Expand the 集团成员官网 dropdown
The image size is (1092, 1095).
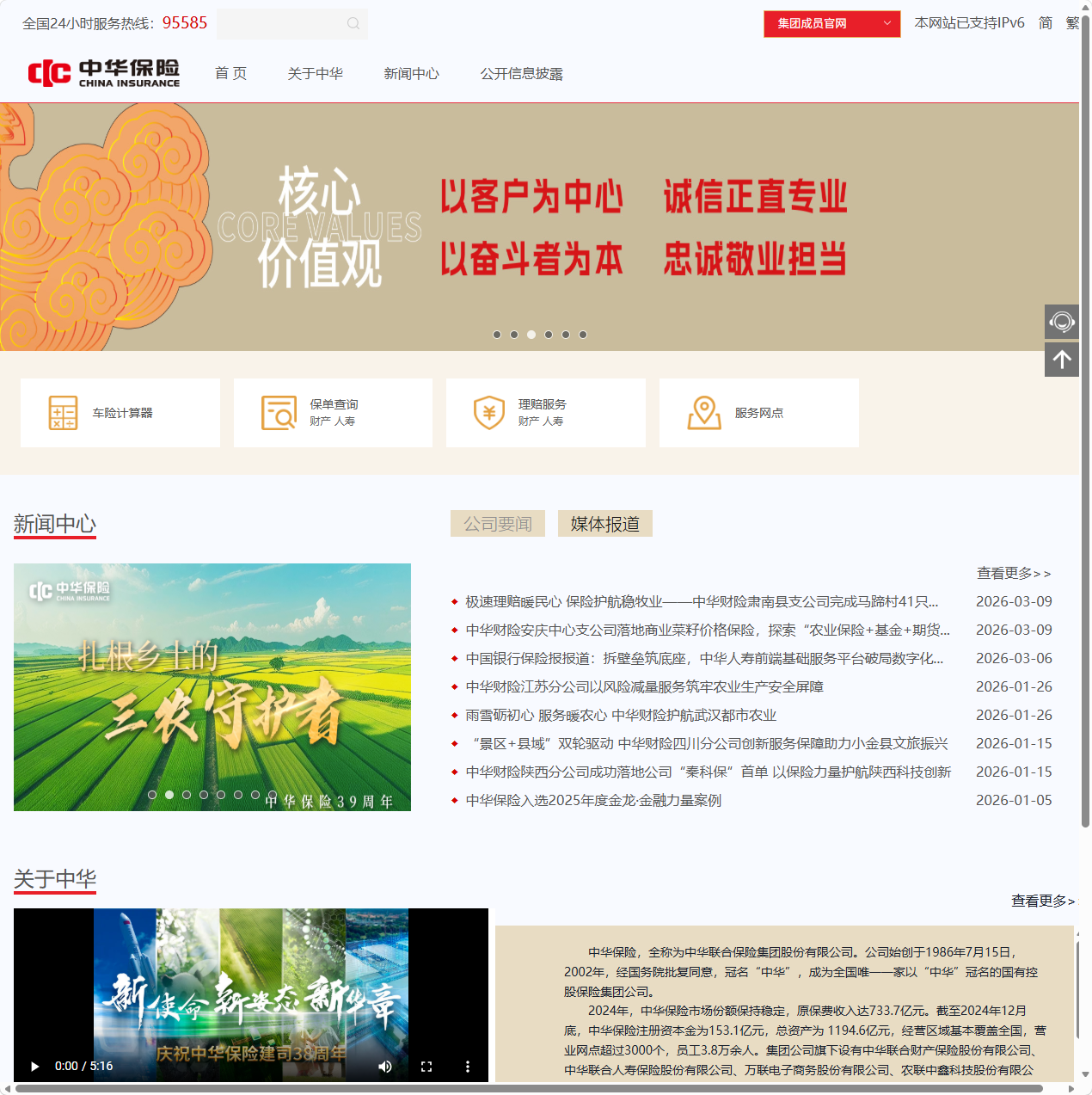pos(831,24)
